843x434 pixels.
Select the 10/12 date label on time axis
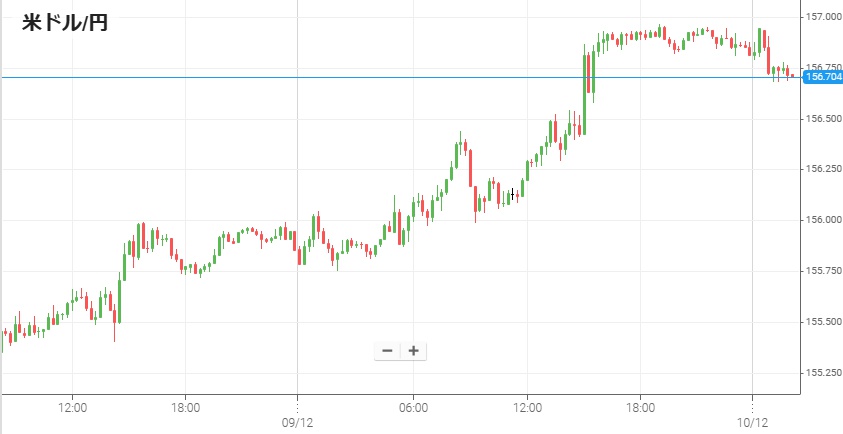752,423
